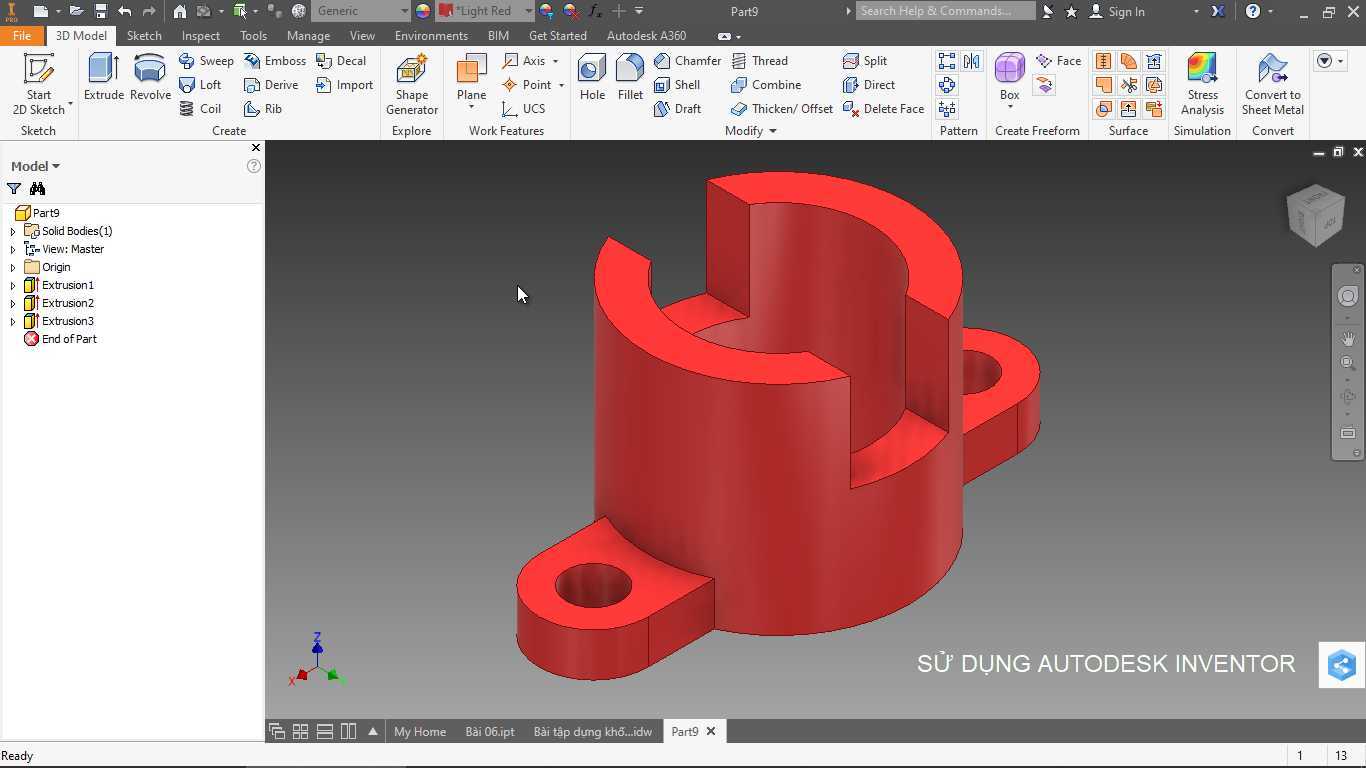Select the Revolve tool
Screen dimensions: 1366x768
(150, 78)
